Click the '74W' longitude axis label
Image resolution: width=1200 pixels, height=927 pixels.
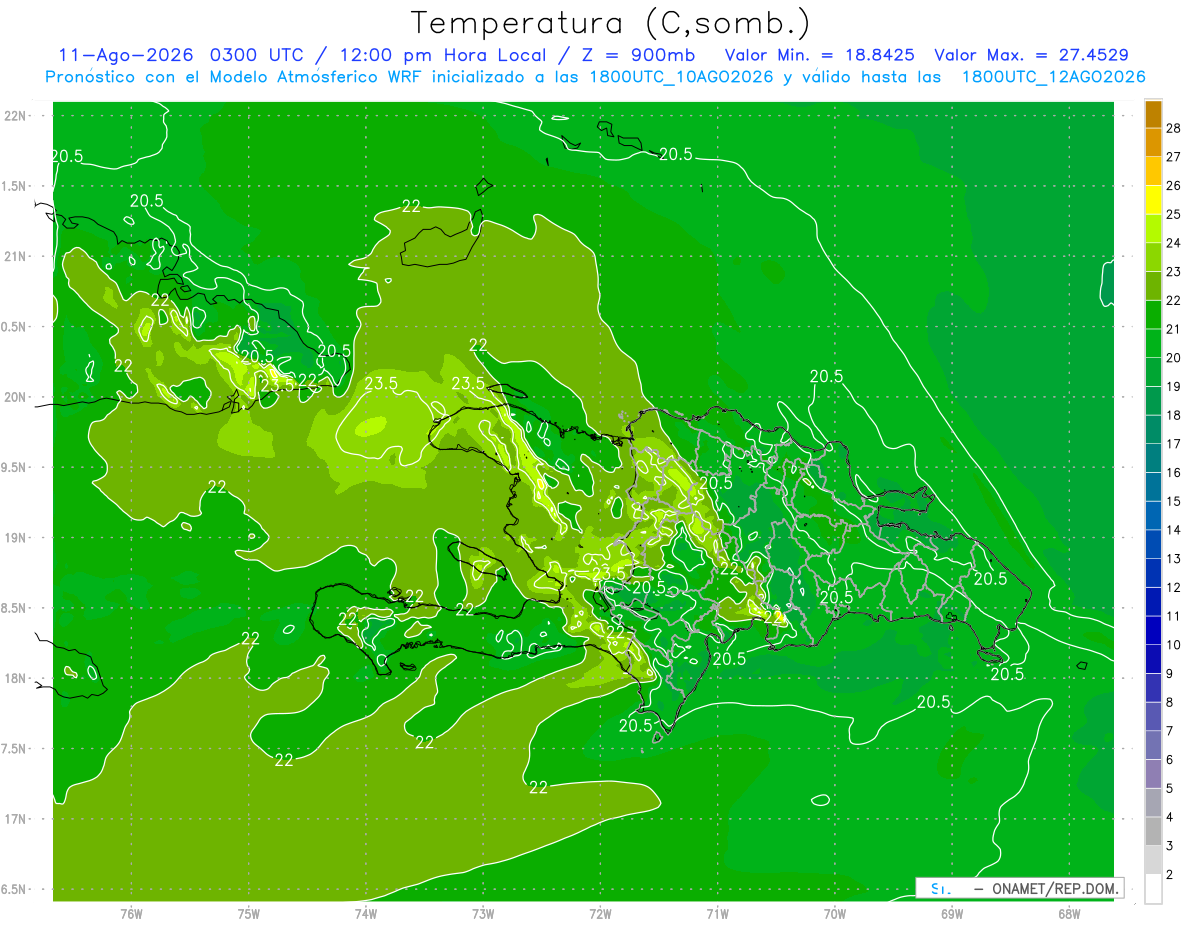click(x=366, y=913)
